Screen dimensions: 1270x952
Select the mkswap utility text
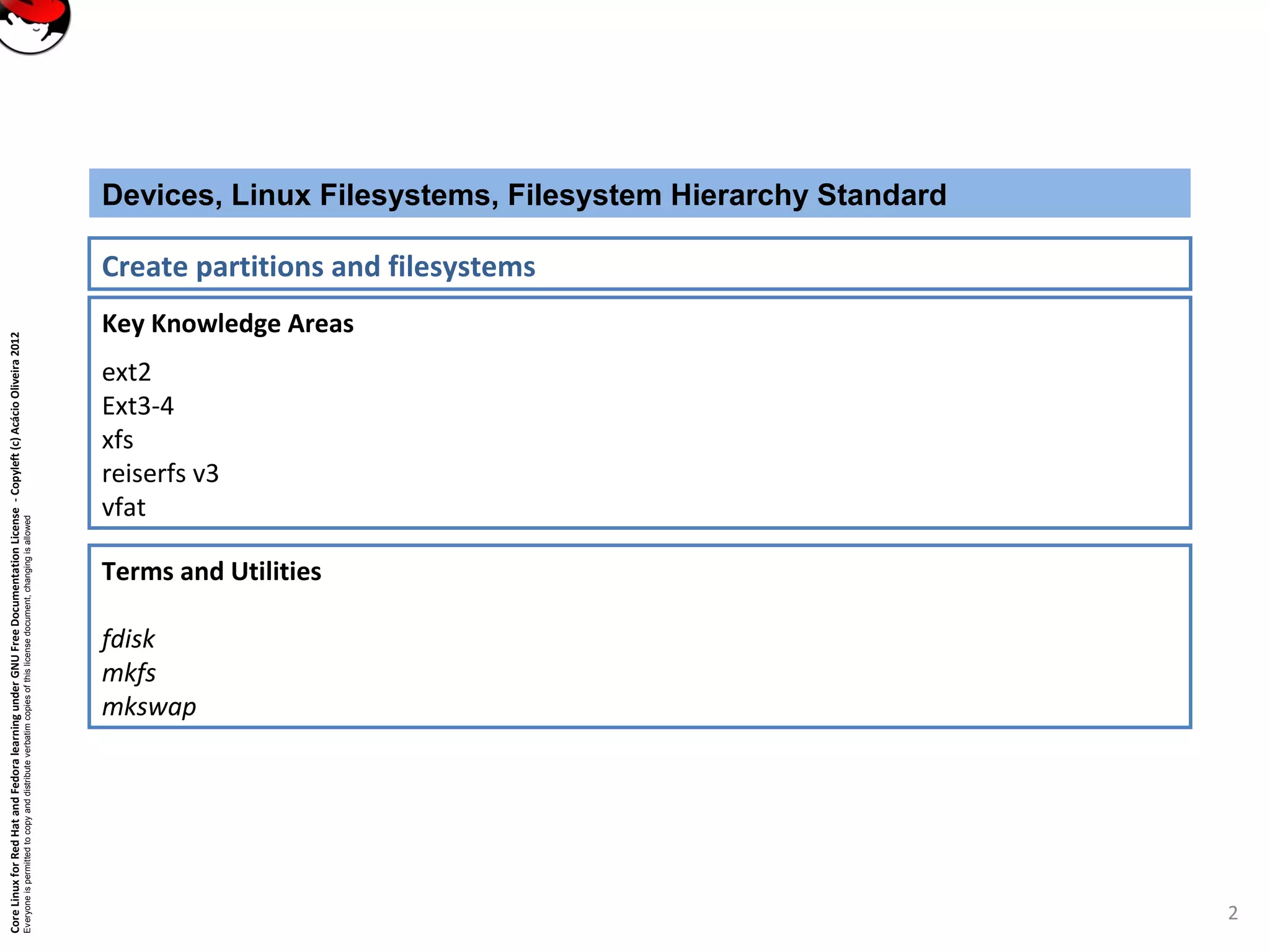[149, 707]
